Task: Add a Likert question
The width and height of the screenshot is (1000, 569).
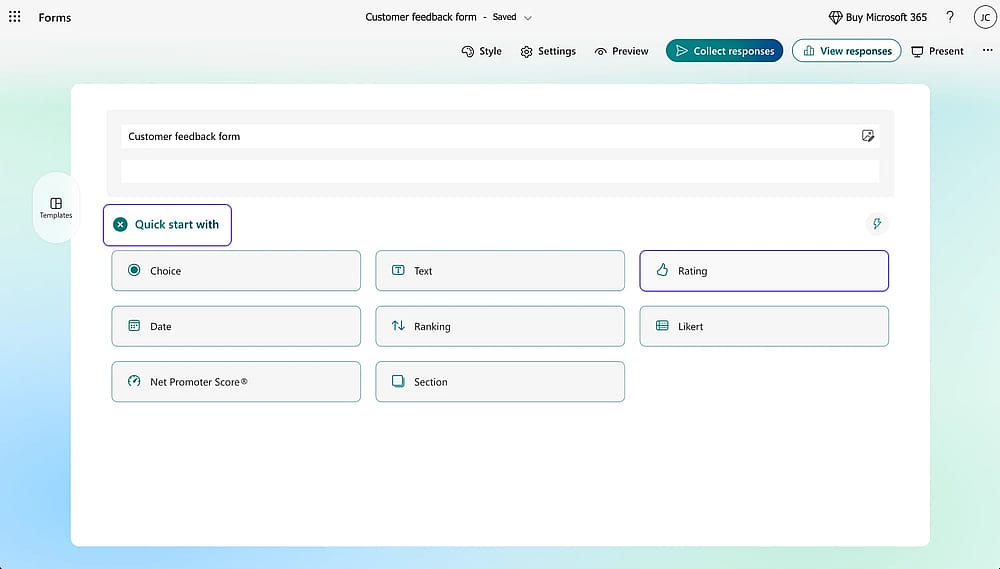Action: point(764,326)
